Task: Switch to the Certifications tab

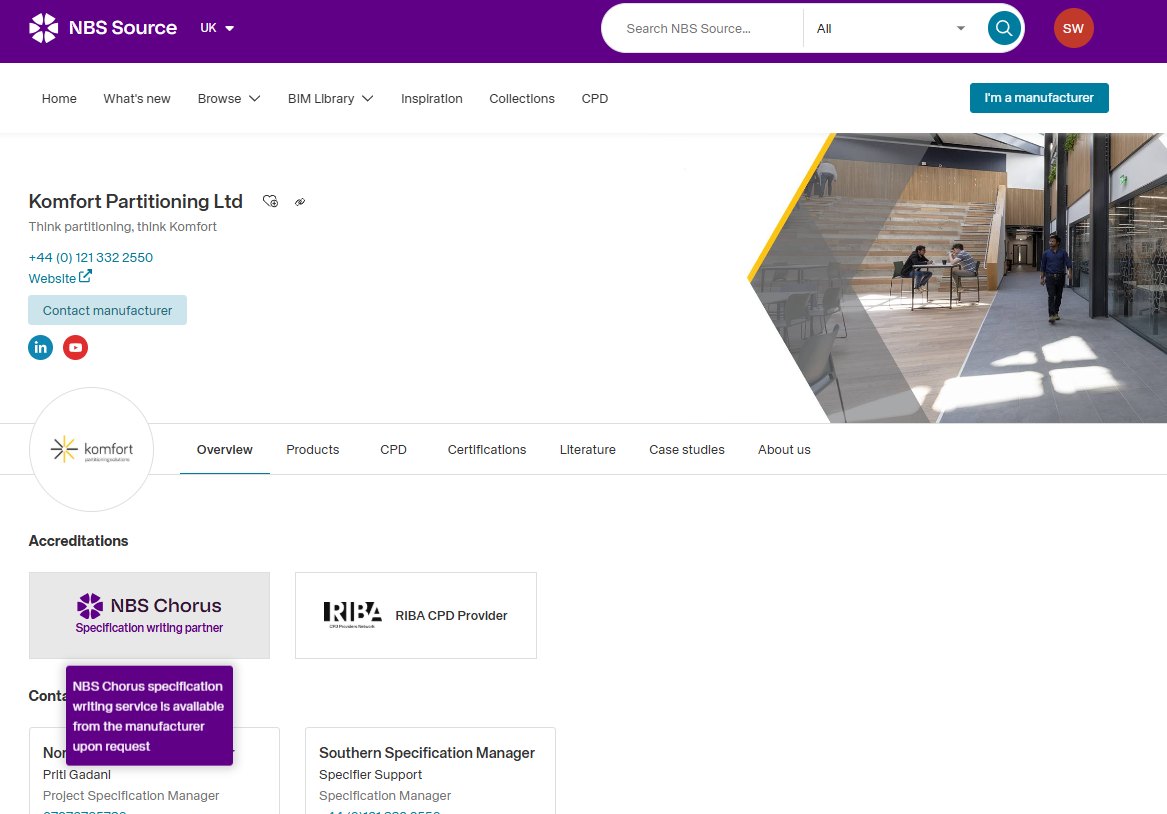Action: [487, 449]
